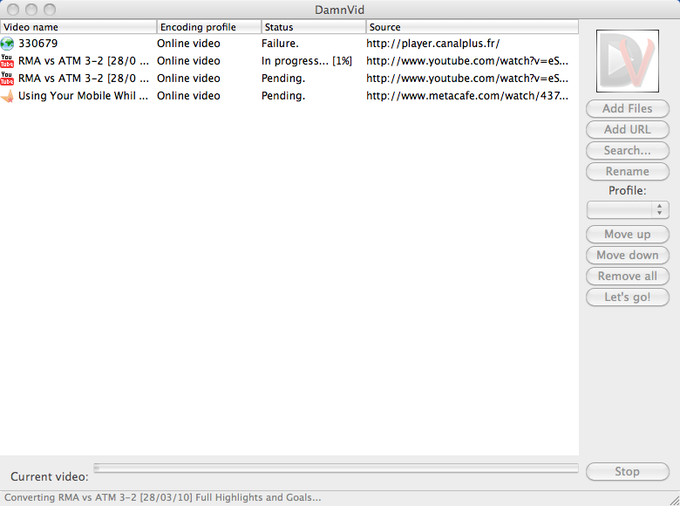
Task: Sort by the Video name column header
Action: [78, 27]
